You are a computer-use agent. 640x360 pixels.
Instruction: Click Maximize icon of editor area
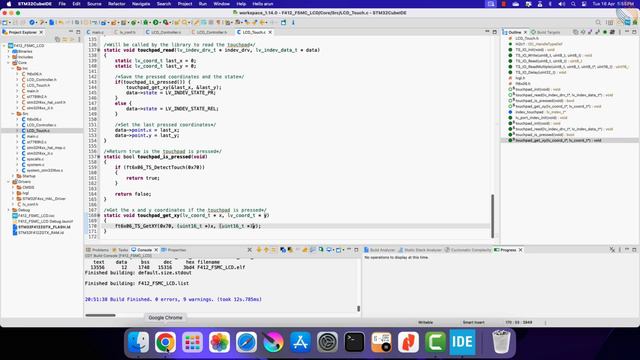(494, 32)
